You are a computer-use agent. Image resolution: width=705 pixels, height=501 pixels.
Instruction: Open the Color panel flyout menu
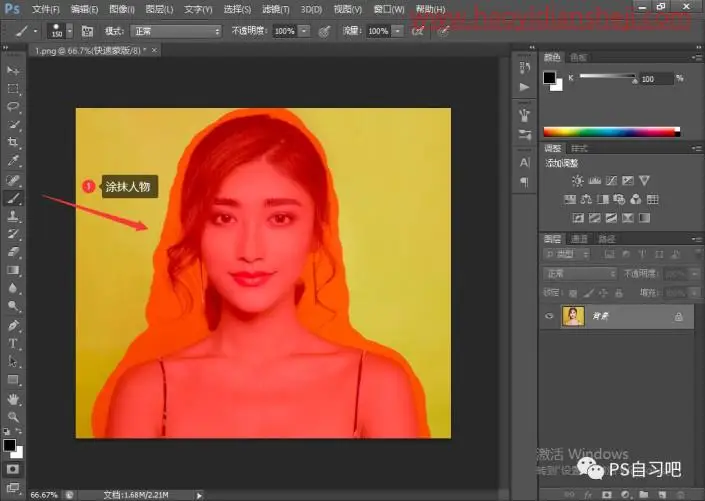pos(697,58)
